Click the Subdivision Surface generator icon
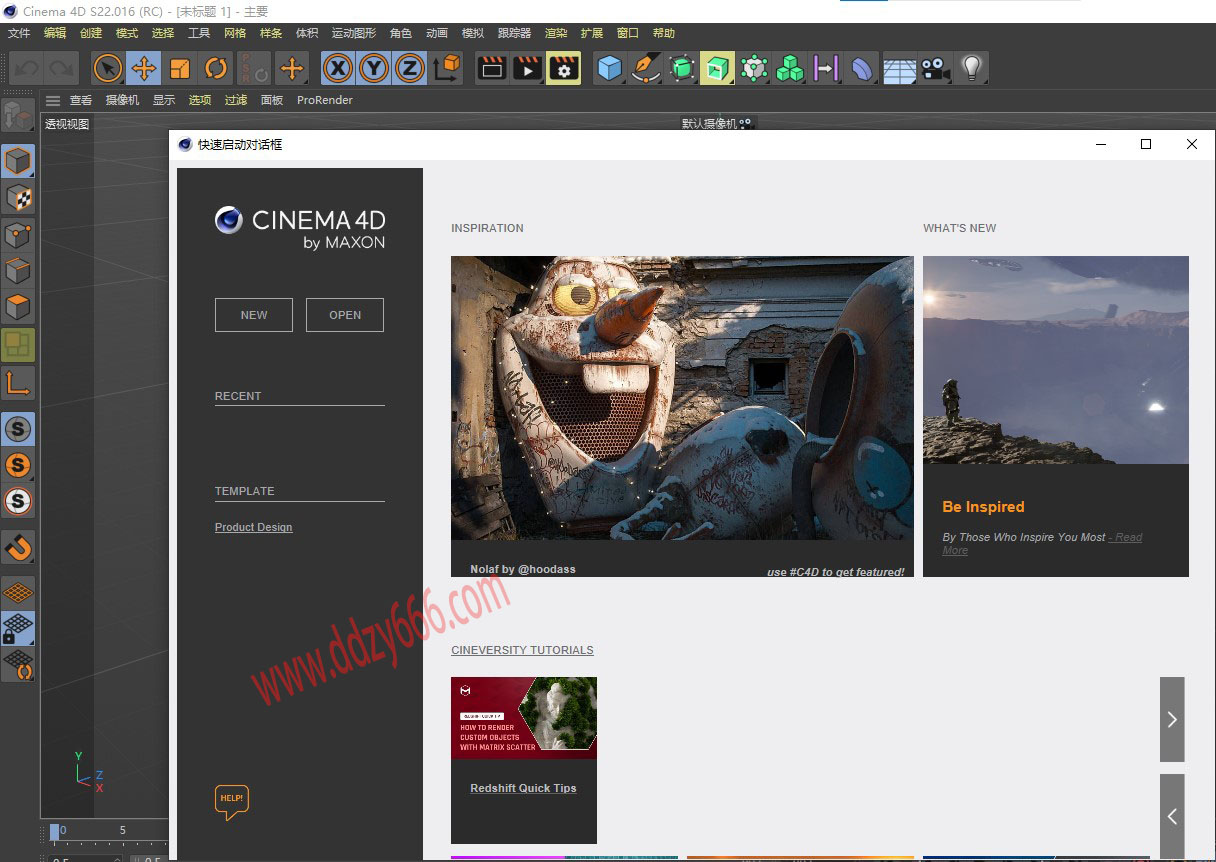1216x862 pixels. pos(682,68)
